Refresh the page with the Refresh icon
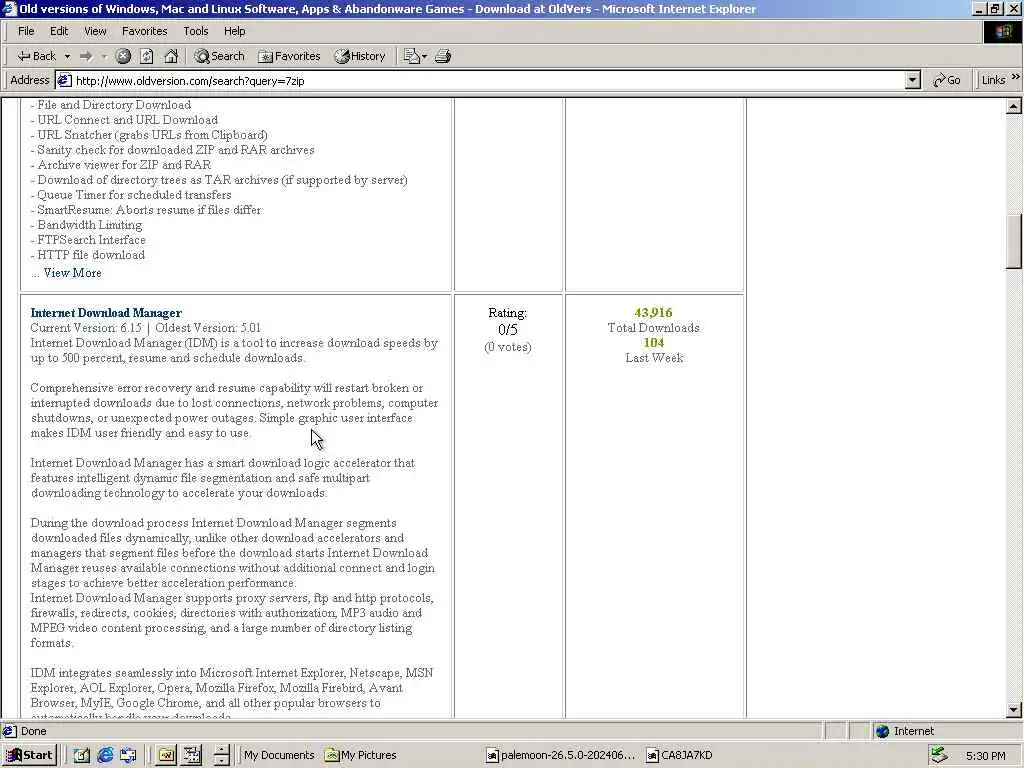 click(x=147, y=56)
